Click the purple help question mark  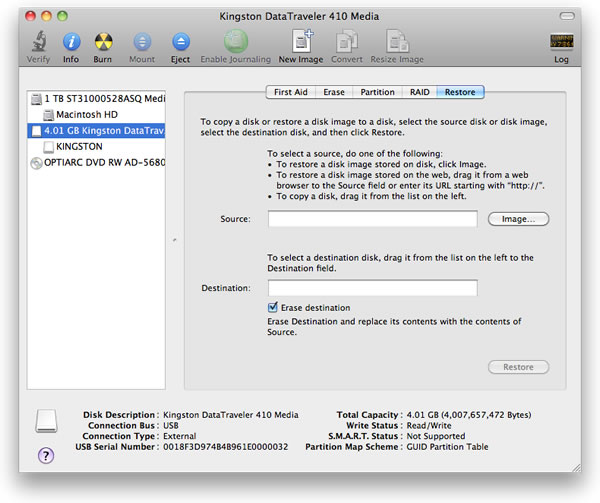coord(46,455)
